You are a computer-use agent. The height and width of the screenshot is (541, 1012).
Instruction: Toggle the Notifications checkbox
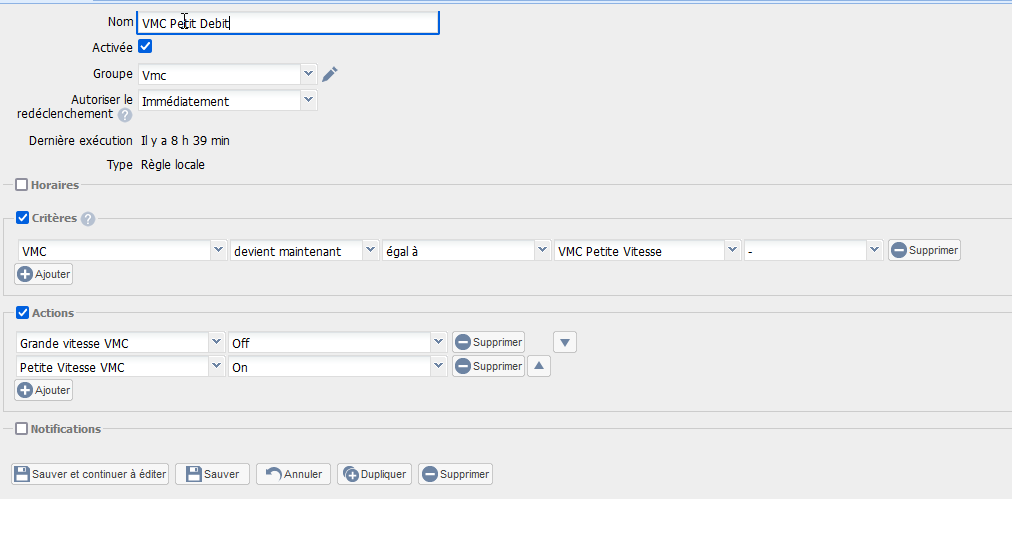(x=22, y=429)
